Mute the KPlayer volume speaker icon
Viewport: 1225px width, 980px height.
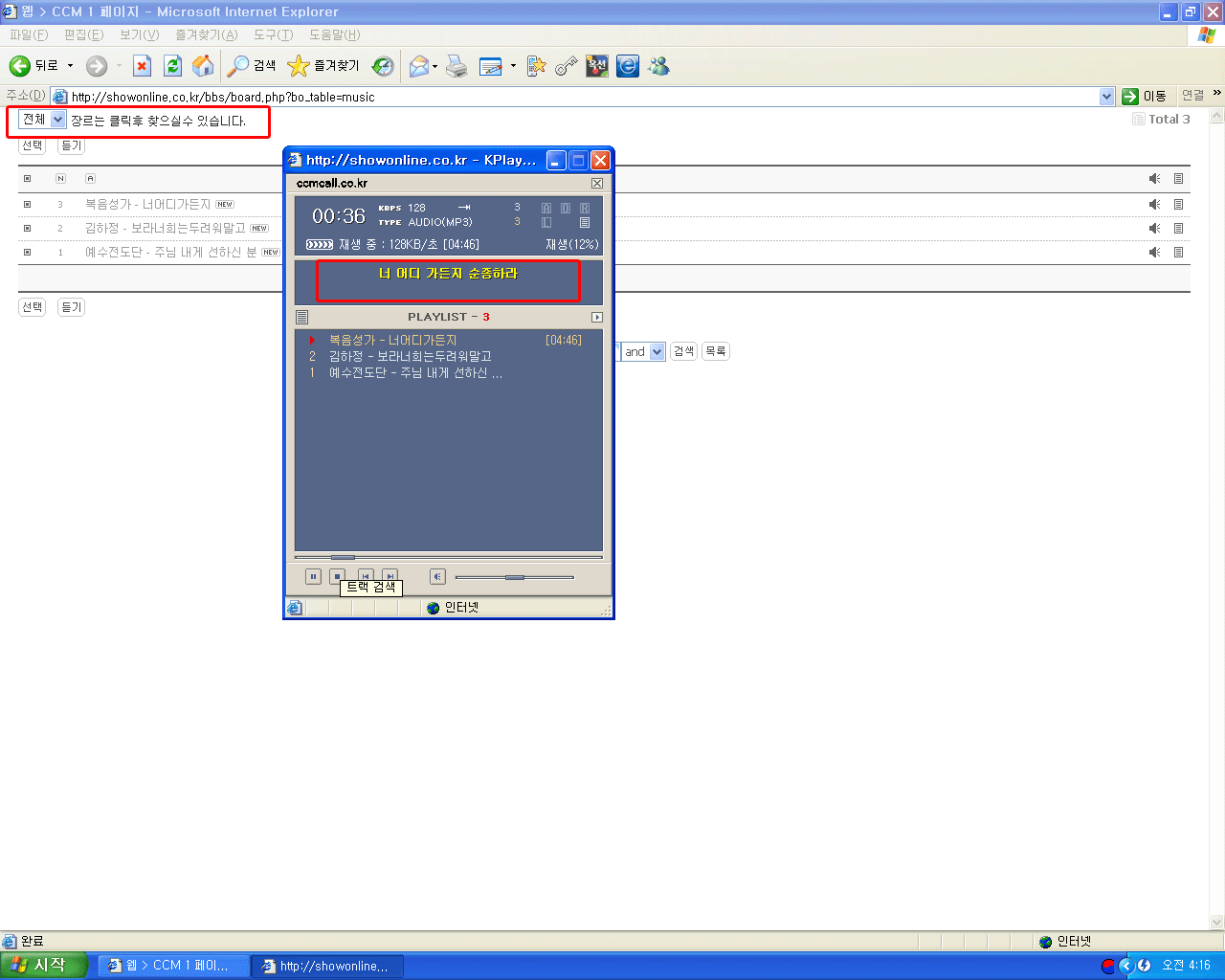[x=437, y=576]
